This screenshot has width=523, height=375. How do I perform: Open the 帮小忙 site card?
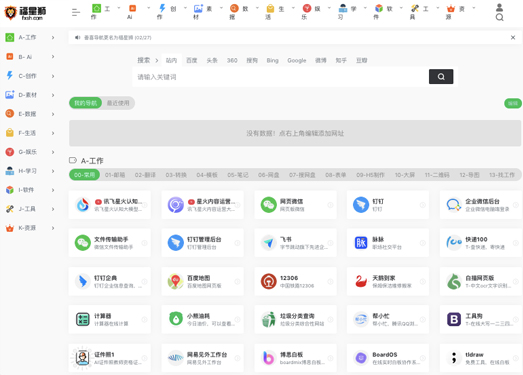[388, 320]
